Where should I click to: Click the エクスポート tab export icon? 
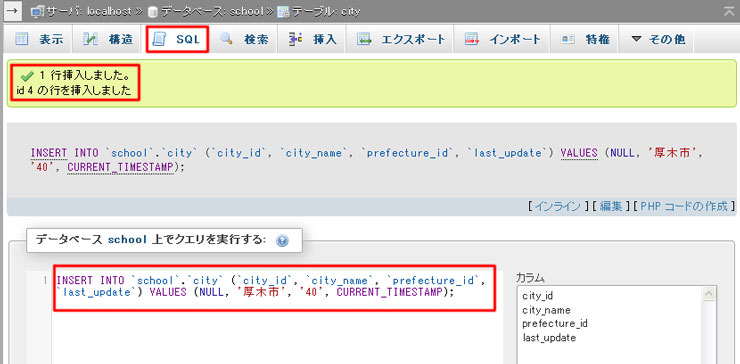point(365,40)
